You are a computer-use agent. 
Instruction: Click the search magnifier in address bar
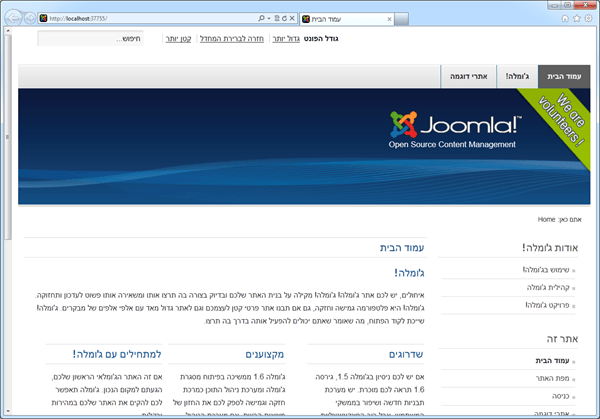pos(261,18)
